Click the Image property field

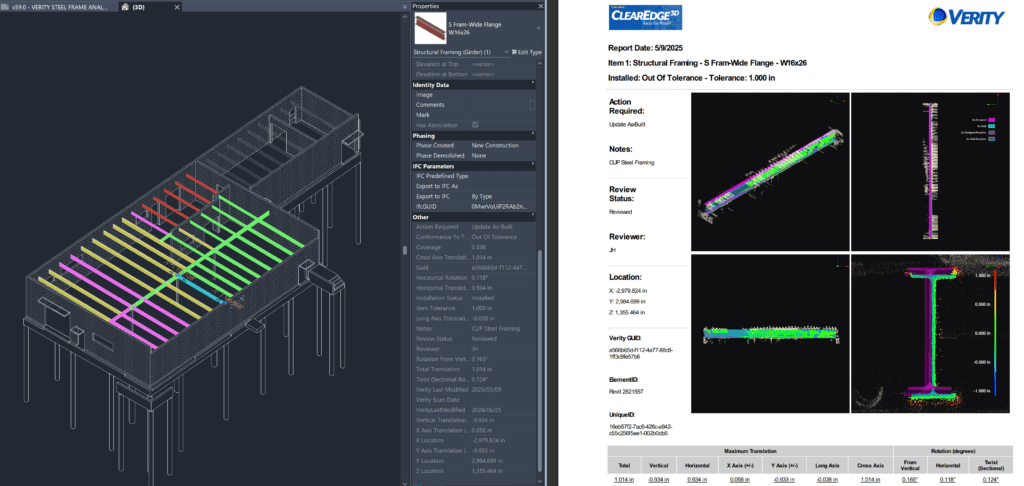(x=502, y=95)
